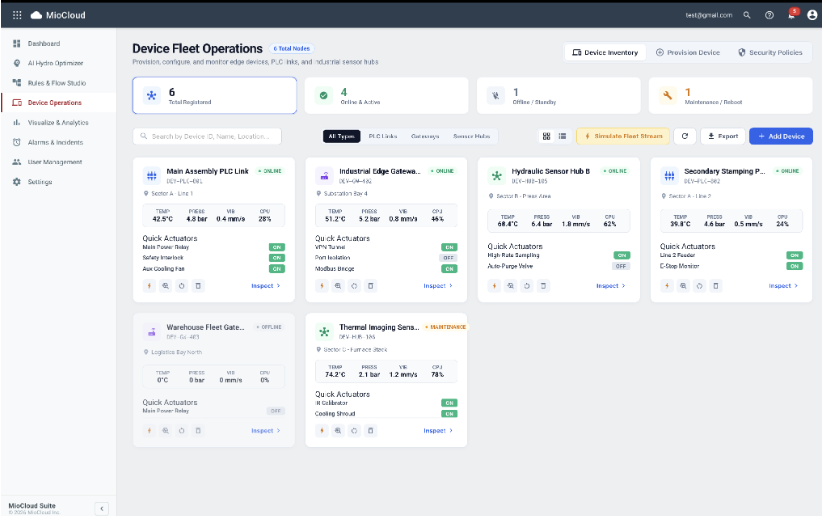Toggle the VPN Tunnel actuator

[x=449, y=247]
